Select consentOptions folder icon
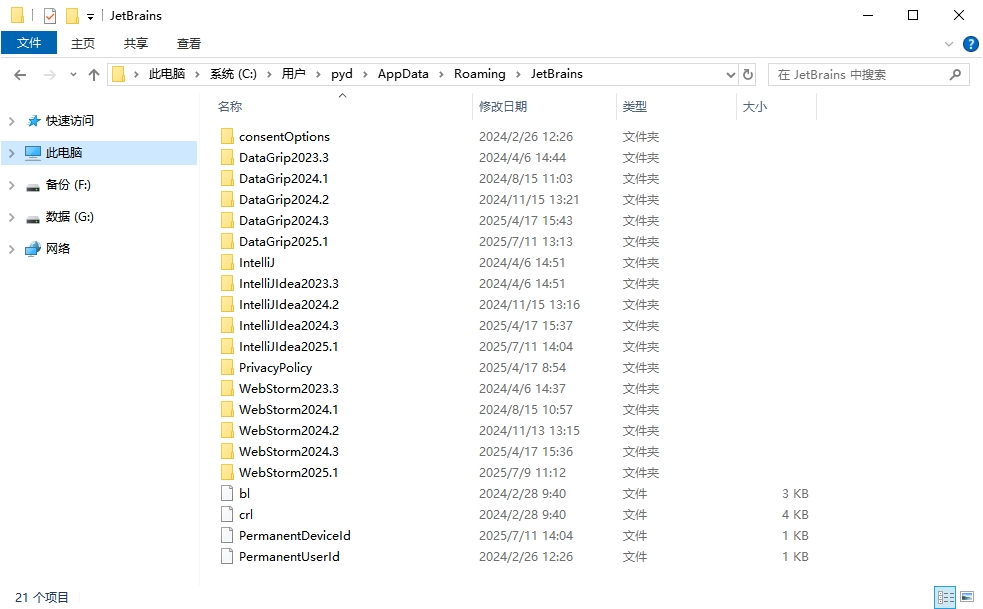 point(227,136)
